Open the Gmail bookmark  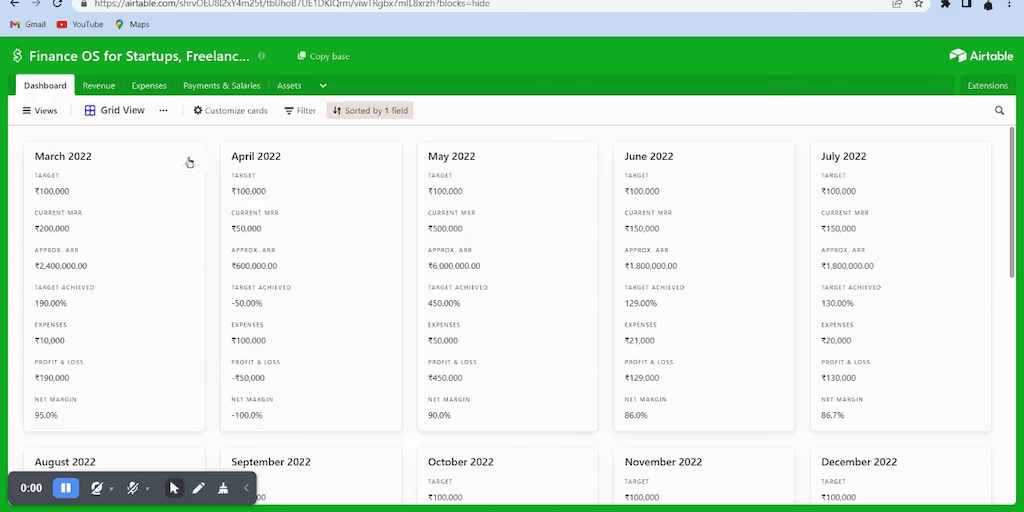pyautogui.click(x=28, y=24)
